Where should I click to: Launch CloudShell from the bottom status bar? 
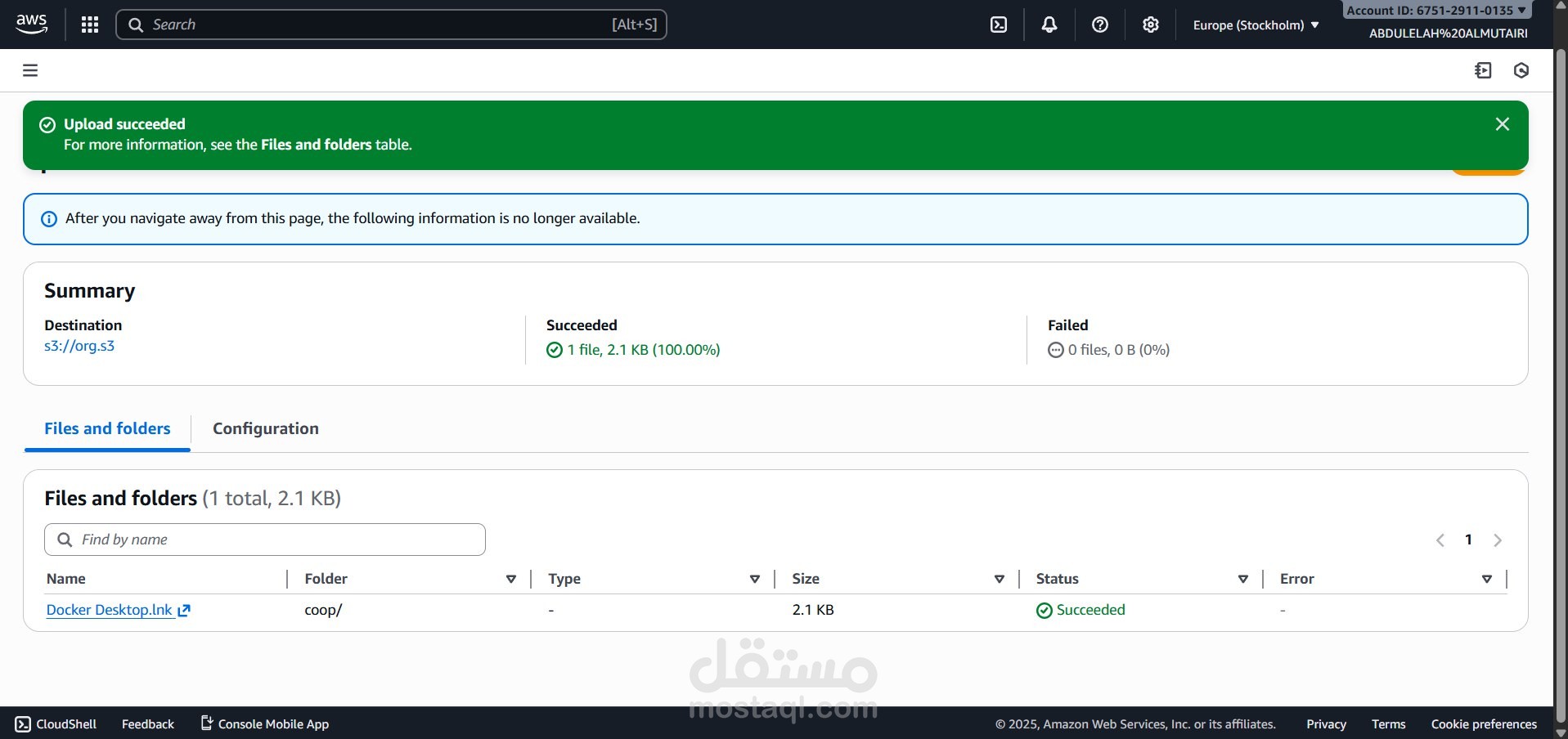[56, 723]
